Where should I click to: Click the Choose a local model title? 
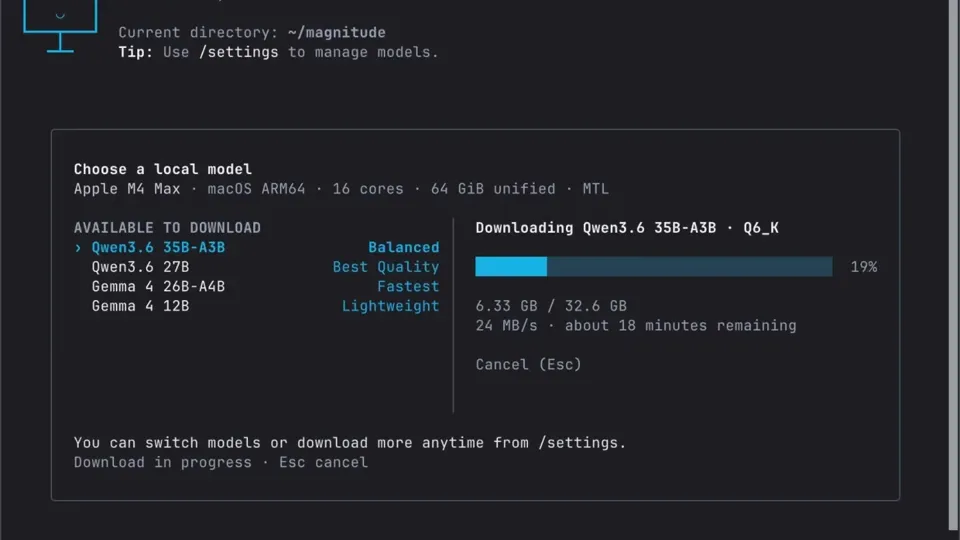coord(163,169)
